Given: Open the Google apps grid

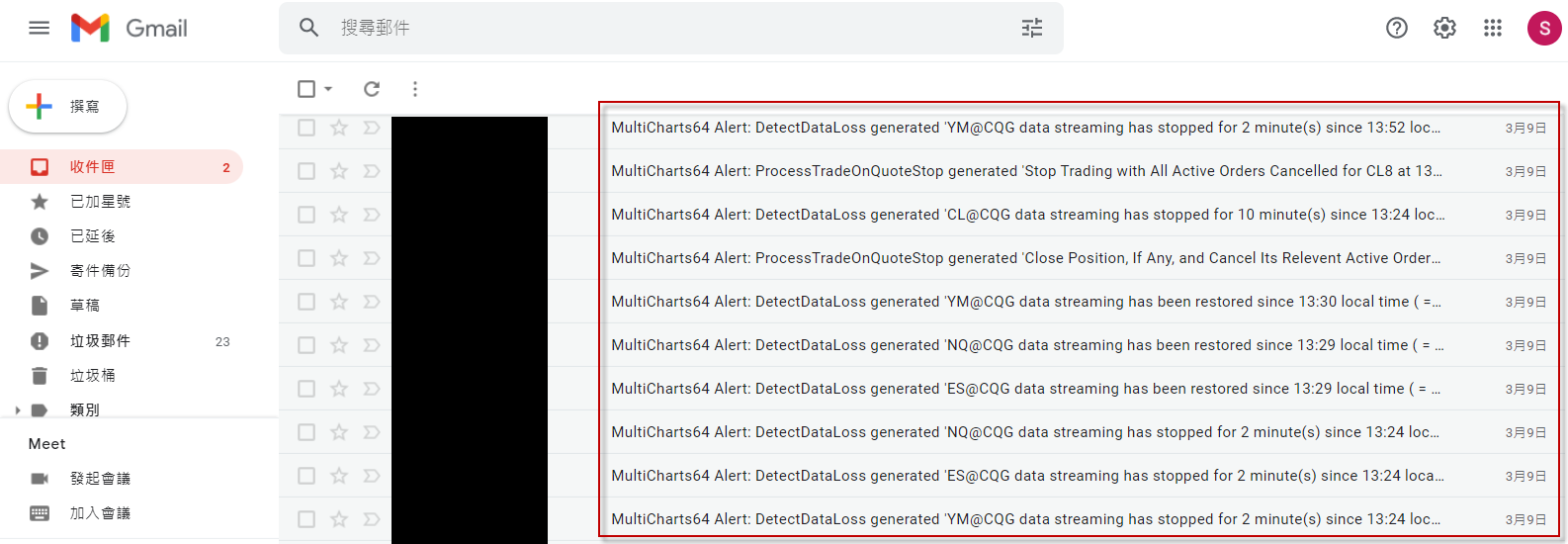Looking at the screenshot, I should coord(1493,28).
